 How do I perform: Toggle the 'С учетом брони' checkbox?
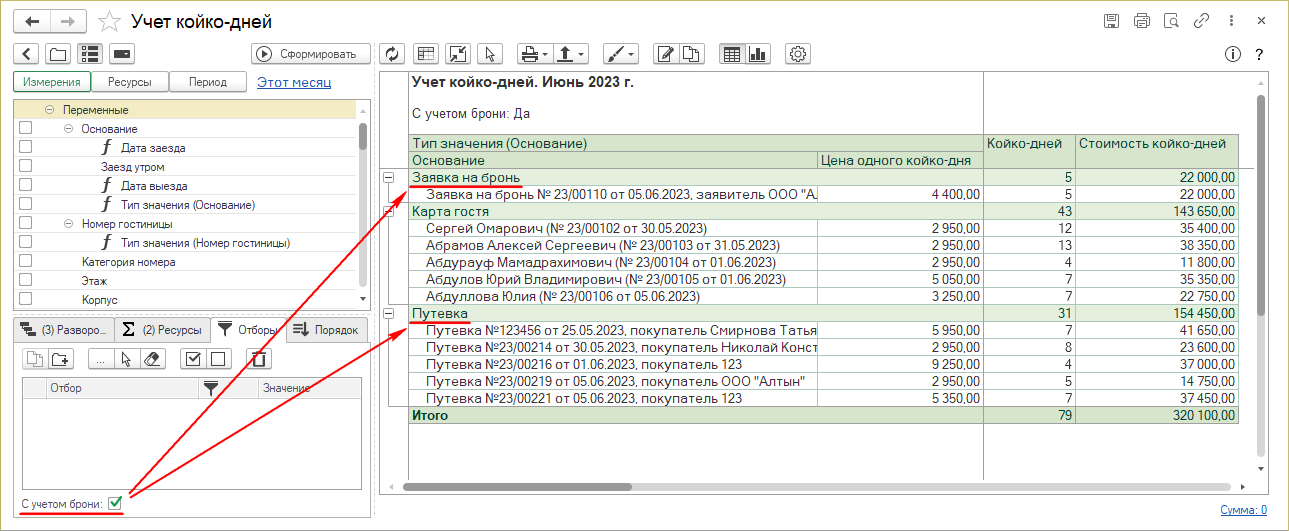(115, 503)
